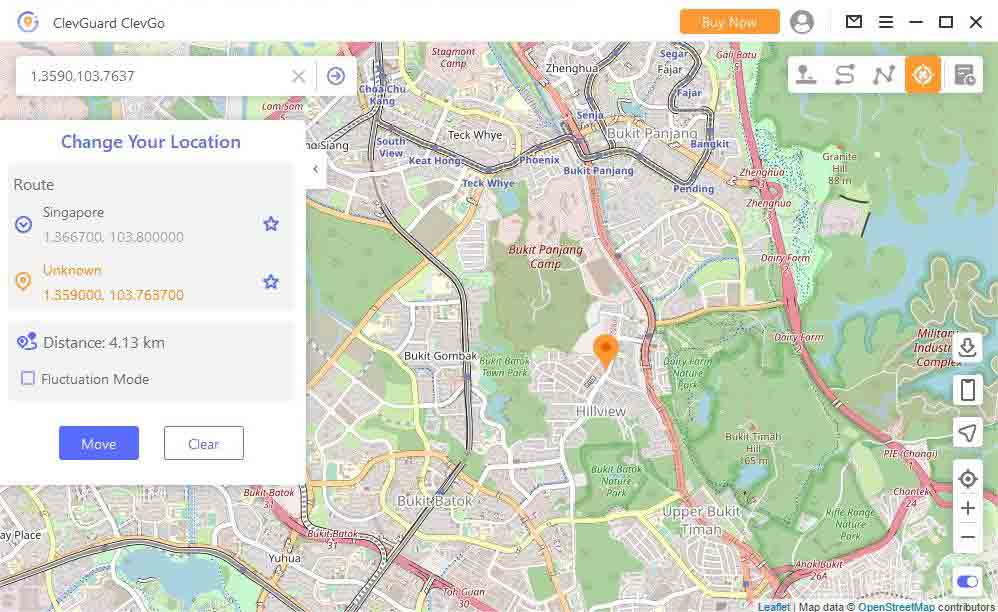Select the multi-spot route mode icon

[883, 75]
